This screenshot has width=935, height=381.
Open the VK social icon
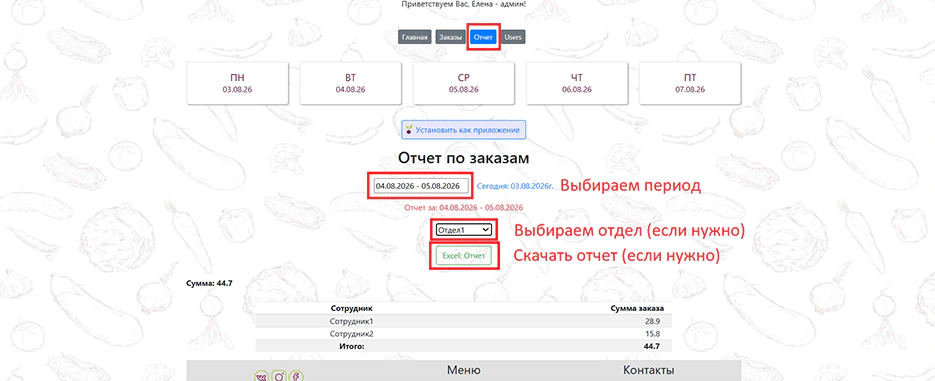click(261, 376)
